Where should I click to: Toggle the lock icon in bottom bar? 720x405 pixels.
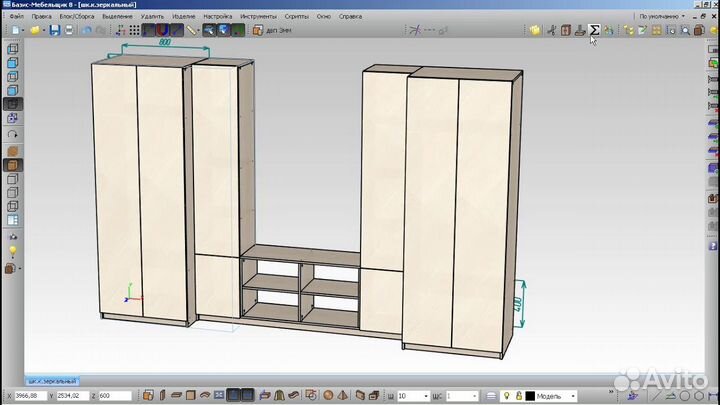coord(518,396)
